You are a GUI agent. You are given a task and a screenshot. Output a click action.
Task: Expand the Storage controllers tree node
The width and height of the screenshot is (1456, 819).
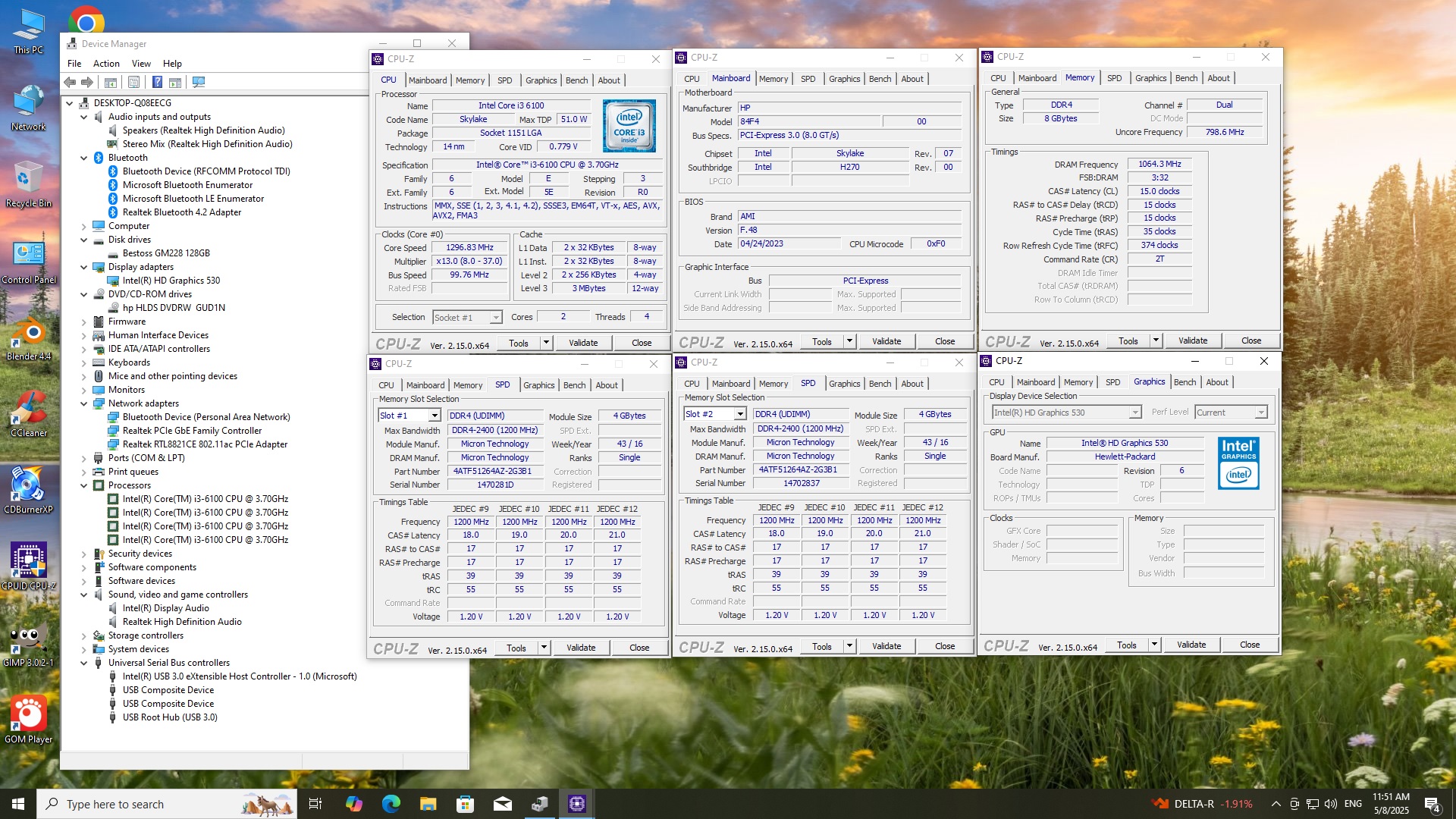click(x=84, y=635)
